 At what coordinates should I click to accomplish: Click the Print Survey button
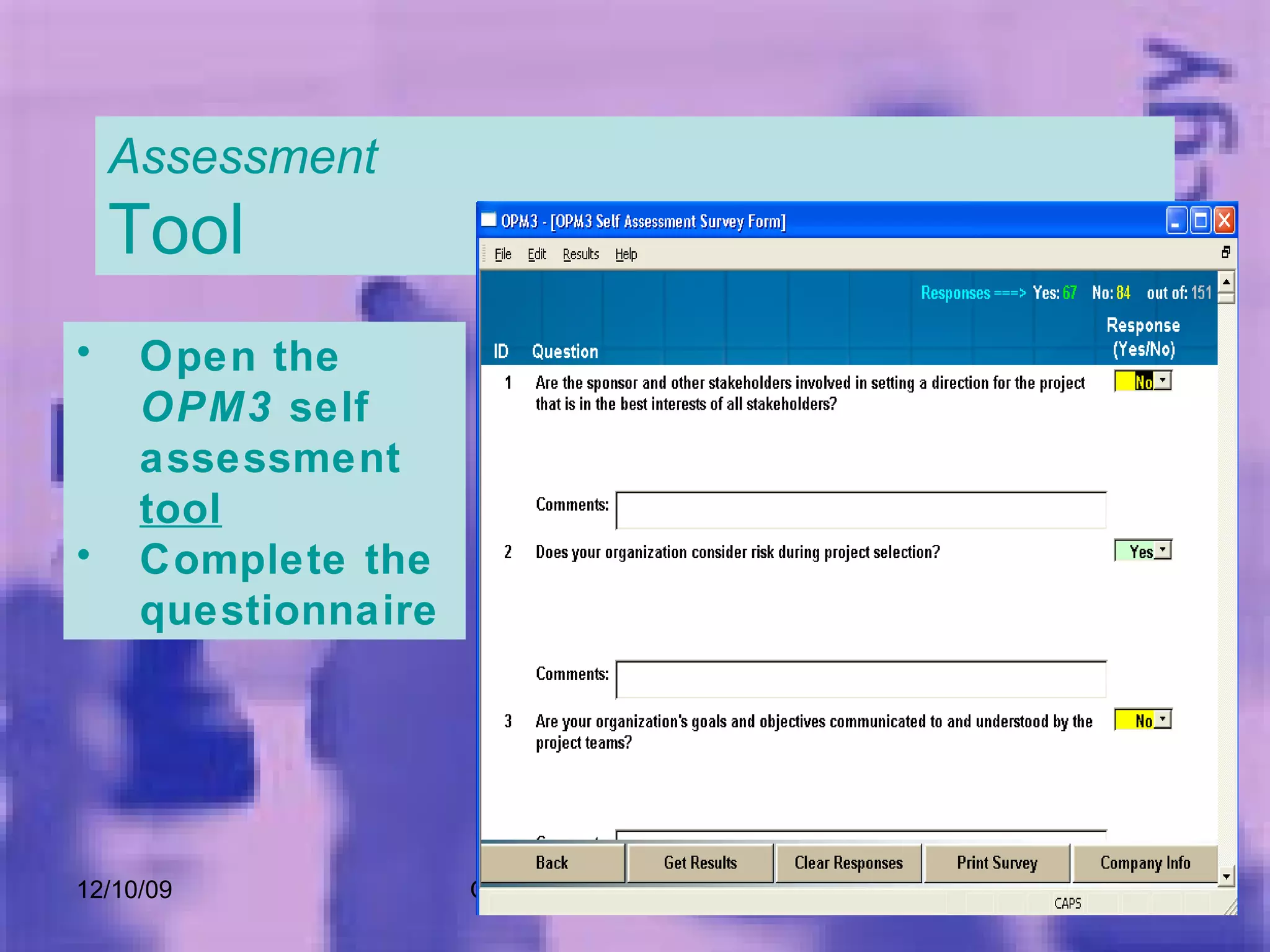point(997,863)
